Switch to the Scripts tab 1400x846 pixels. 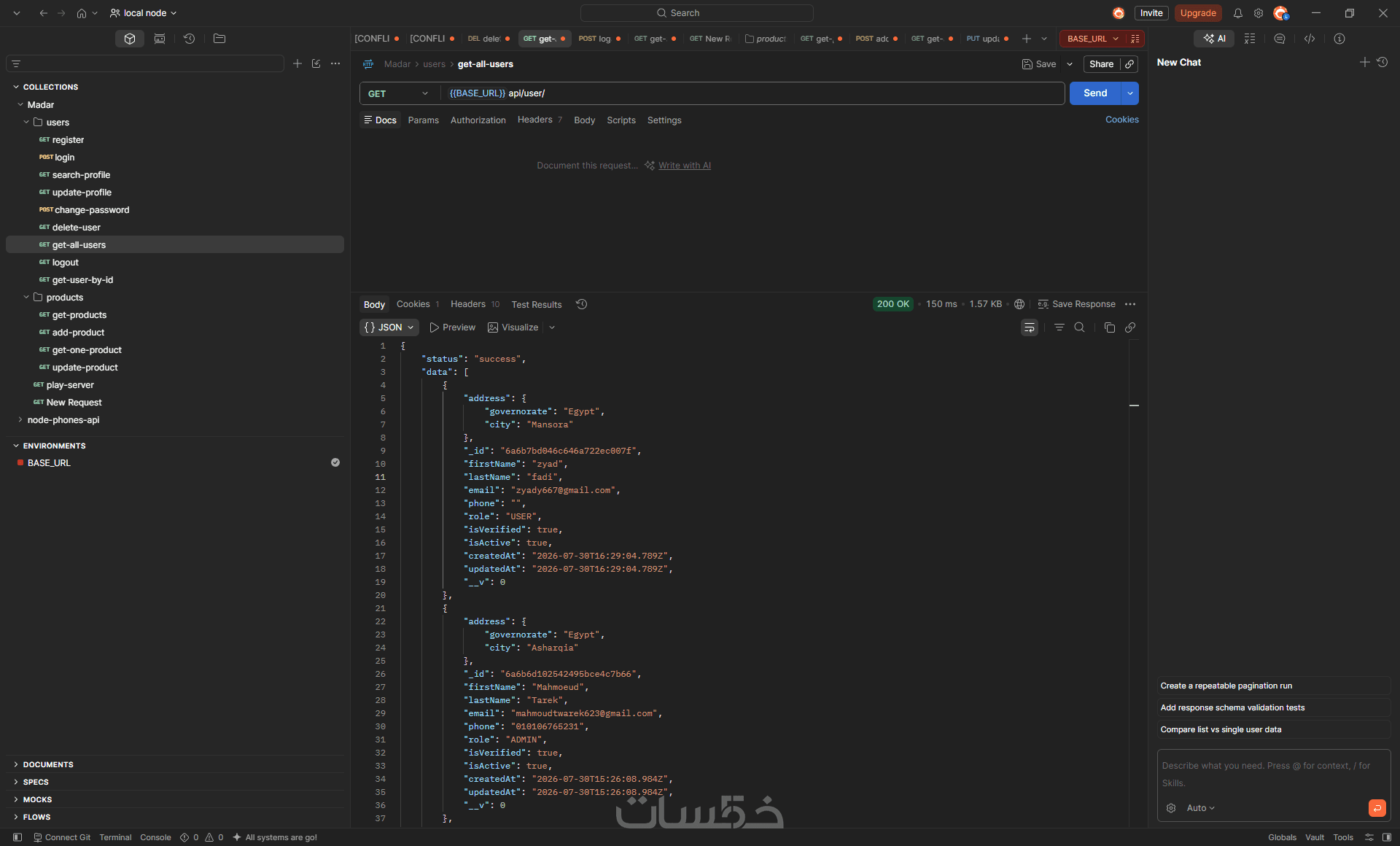coord(621,120)
